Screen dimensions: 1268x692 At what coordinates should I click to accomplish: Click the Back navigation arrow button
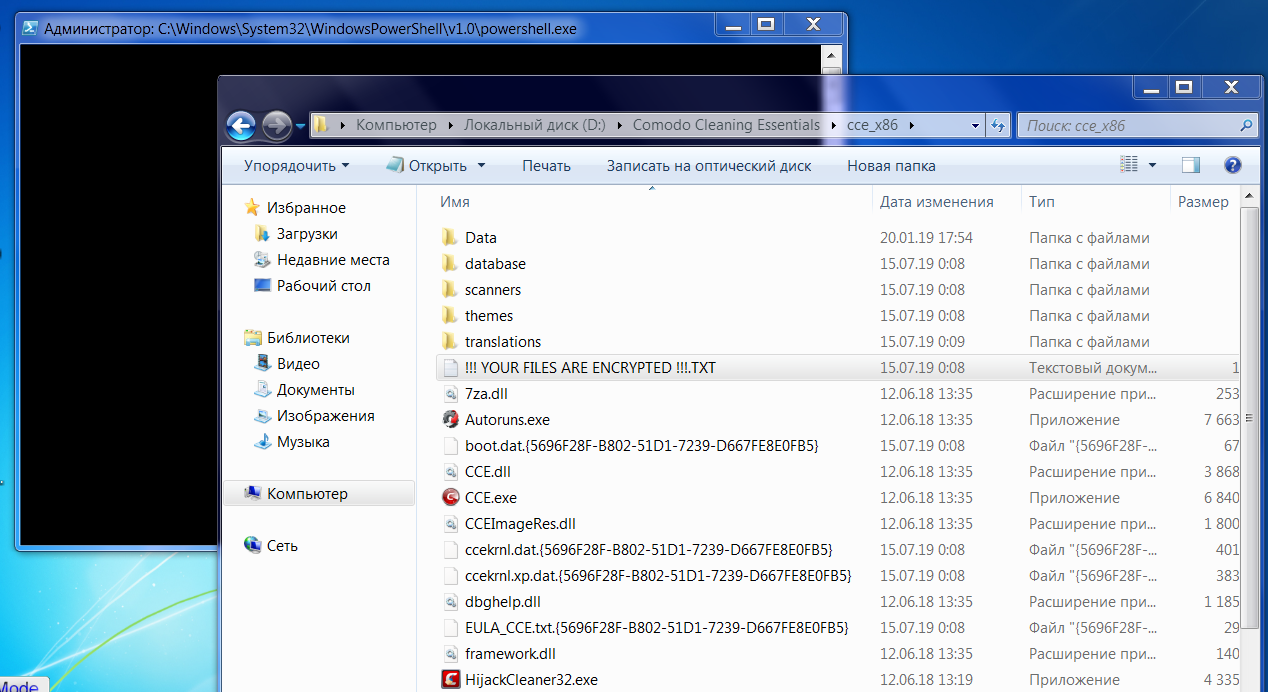click(x=242, y=126)
